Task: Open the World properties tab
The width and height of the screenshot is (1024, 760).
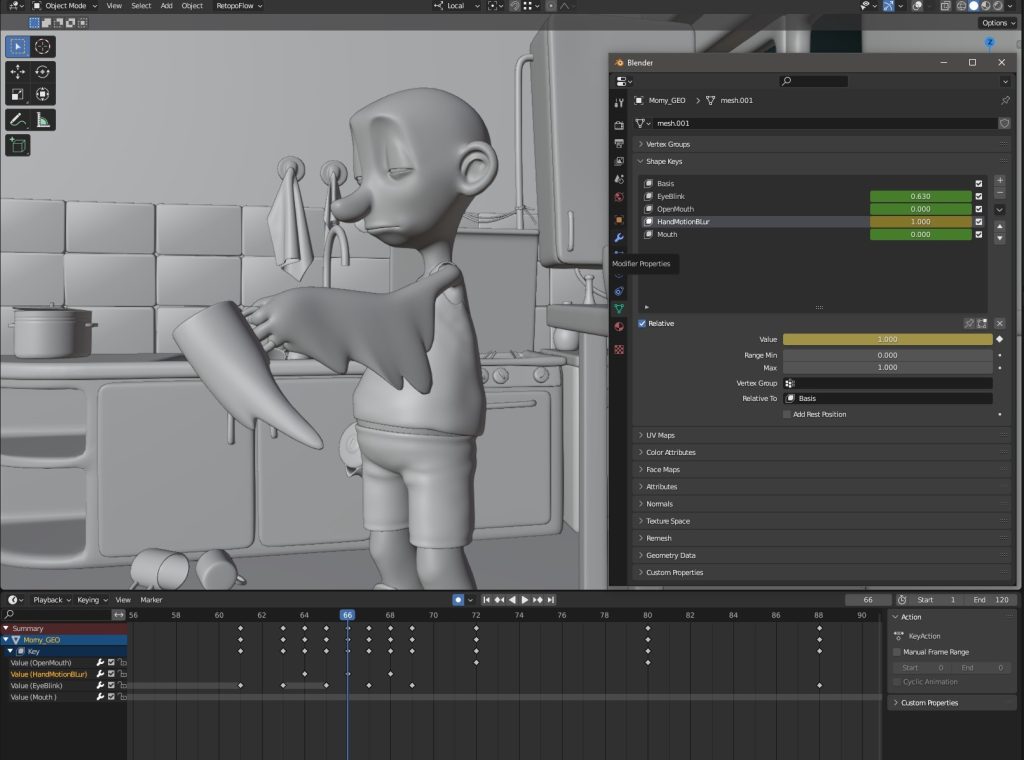Action: click(x=618, y=197)
